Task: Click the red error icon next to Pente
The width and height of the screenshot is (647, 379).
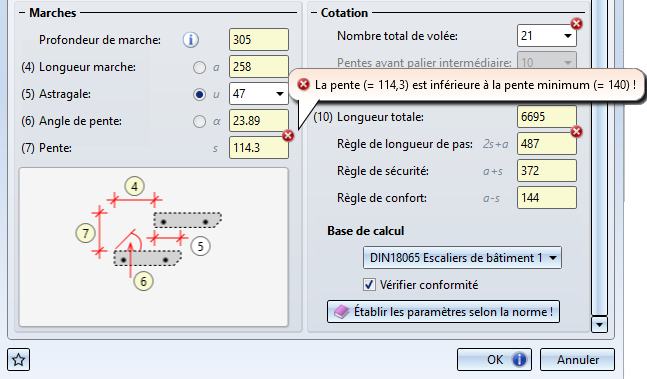Action: [288, 135]
